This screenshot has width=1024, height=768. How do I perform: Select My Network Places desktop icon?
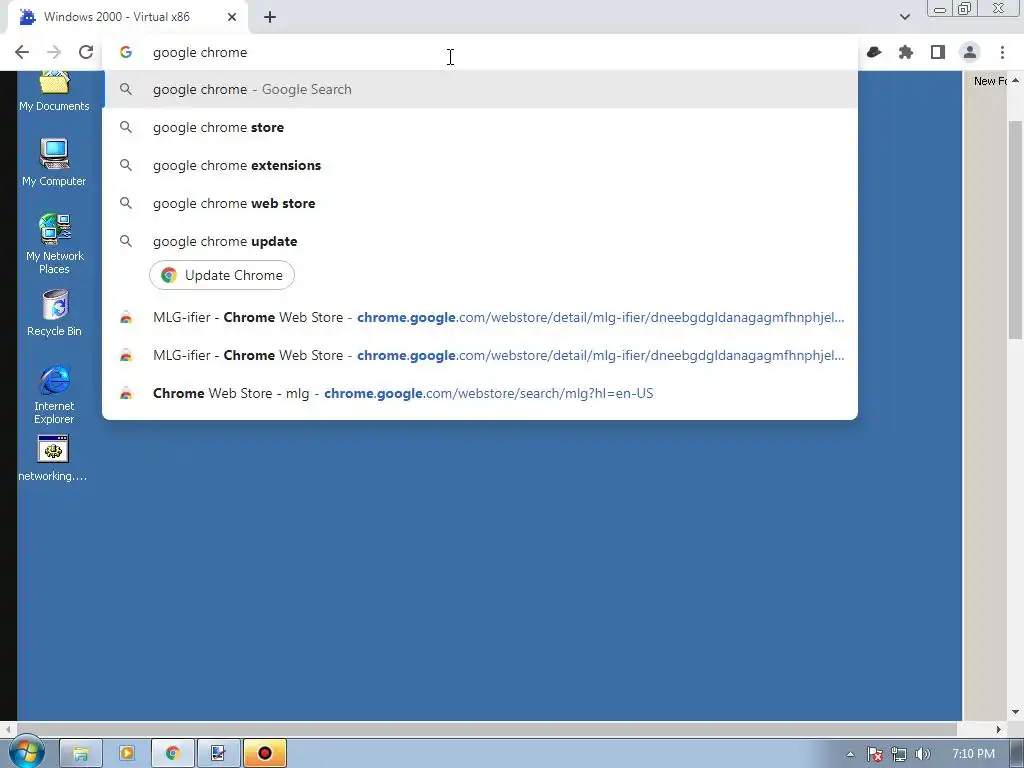pos(54,244)
